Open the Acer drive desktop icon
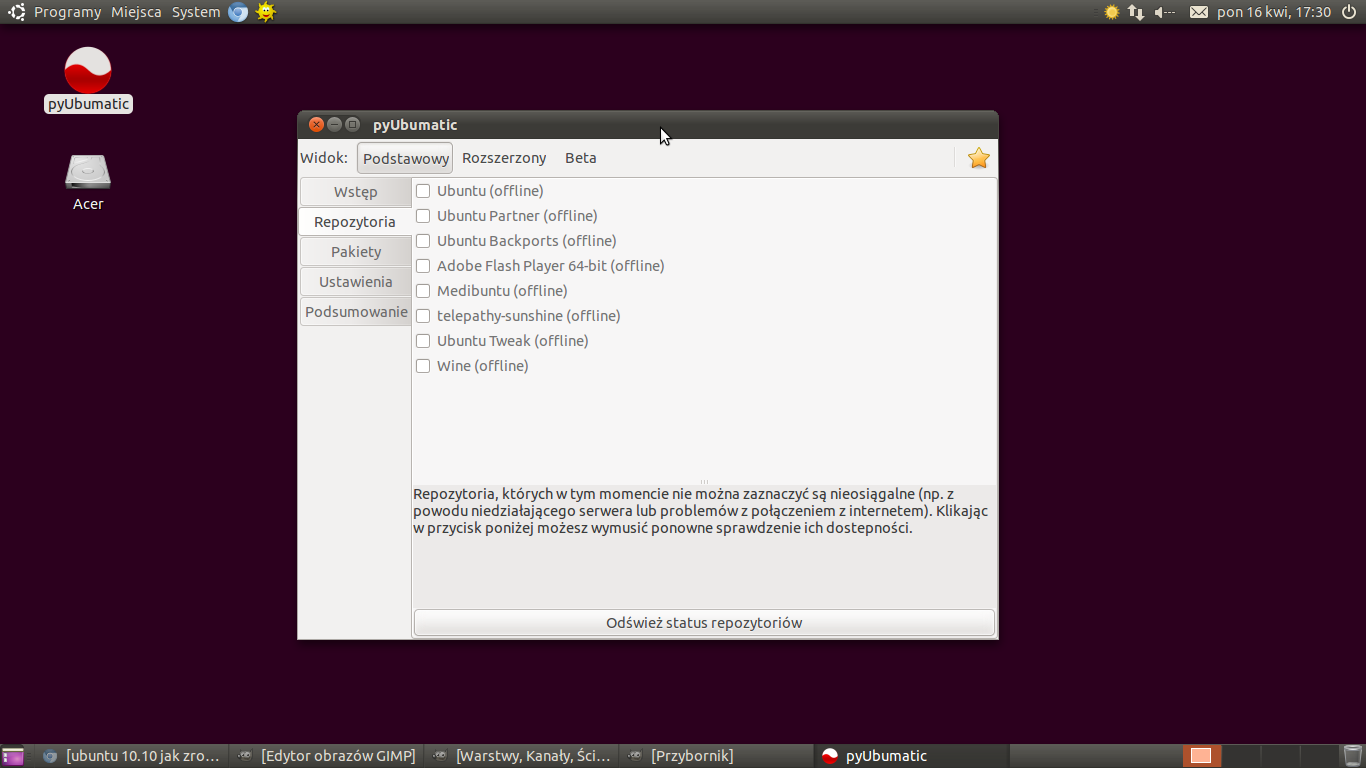1366x768 pixels. point(88,171)
